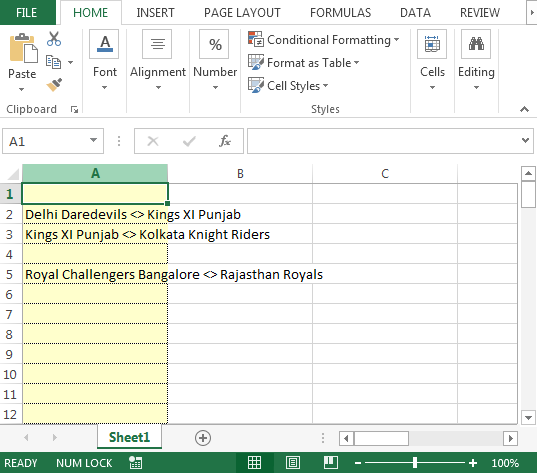This screenshot has width=537, height=473.
Task: Click the Enter checkmark in formula bar
Action: coord(189,141)
